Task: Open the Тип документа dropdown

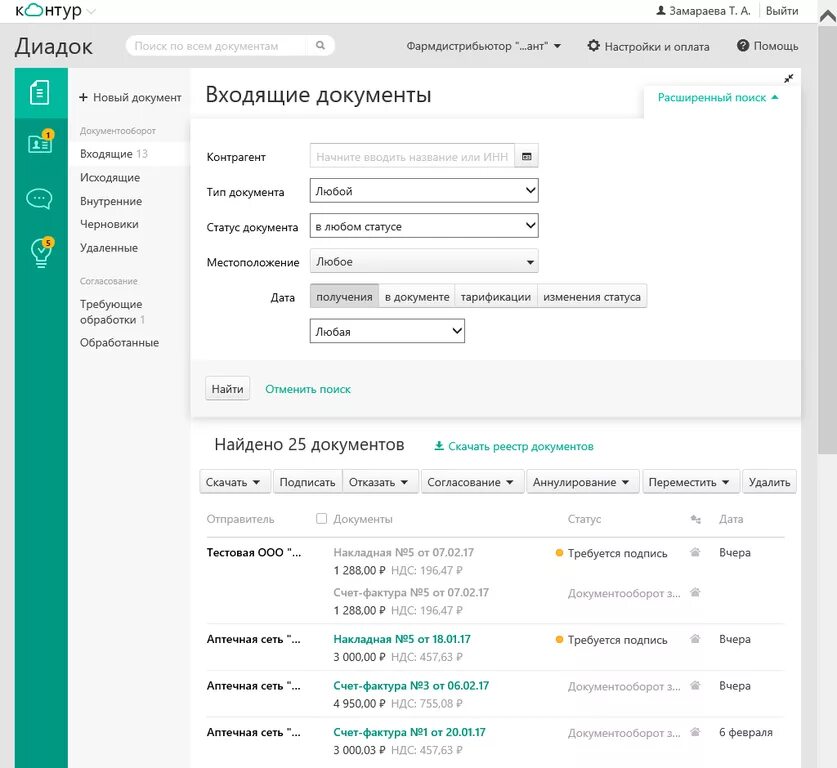Action: (424, 191)
